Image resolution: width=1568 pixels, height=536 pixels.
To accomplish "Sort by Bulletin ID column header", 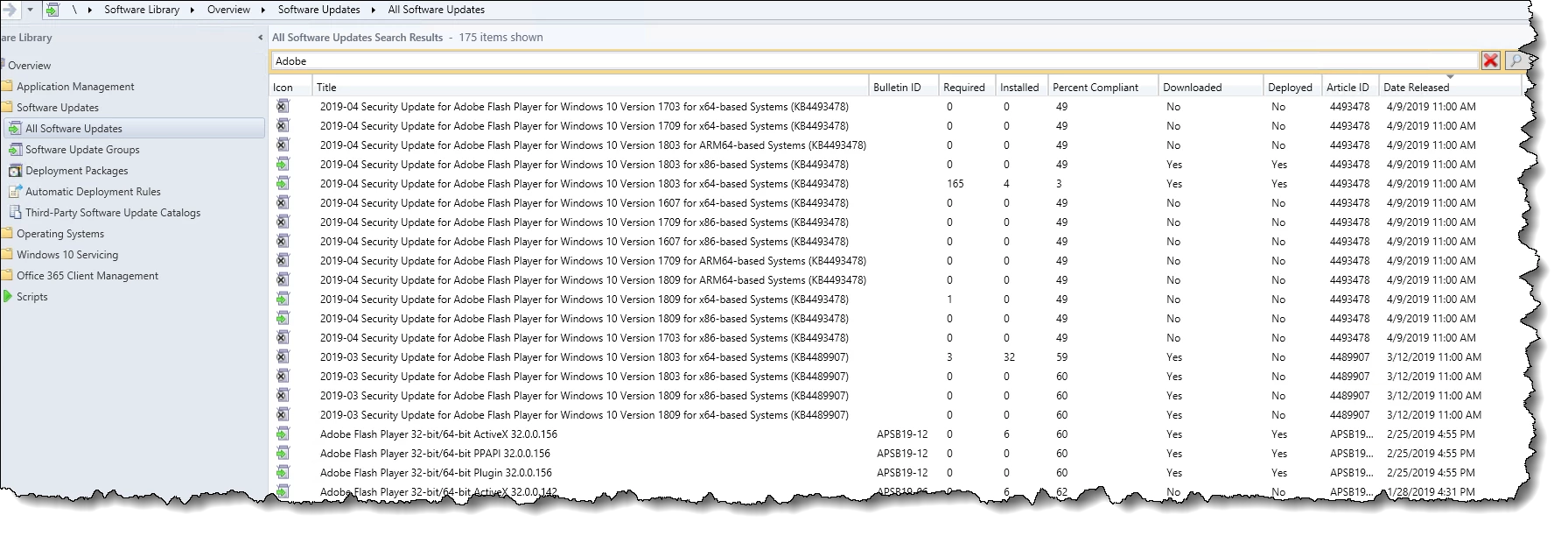I will [x=904, y=87].
